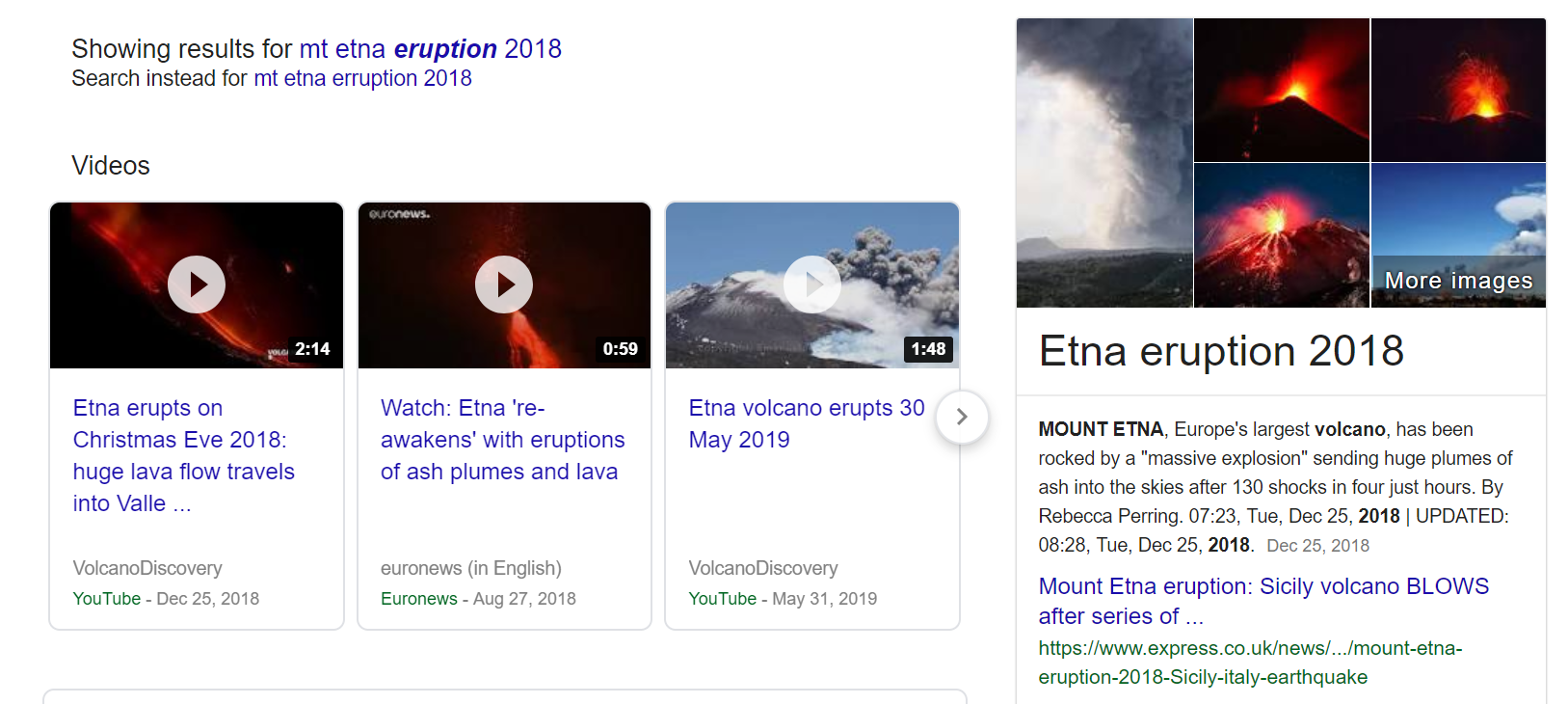Image resolution: width=1568 pixels, height=704 pixels.
Task: Open "Watch: Etna 're-awakens'" video title link
Action: (x=501, y=440)
